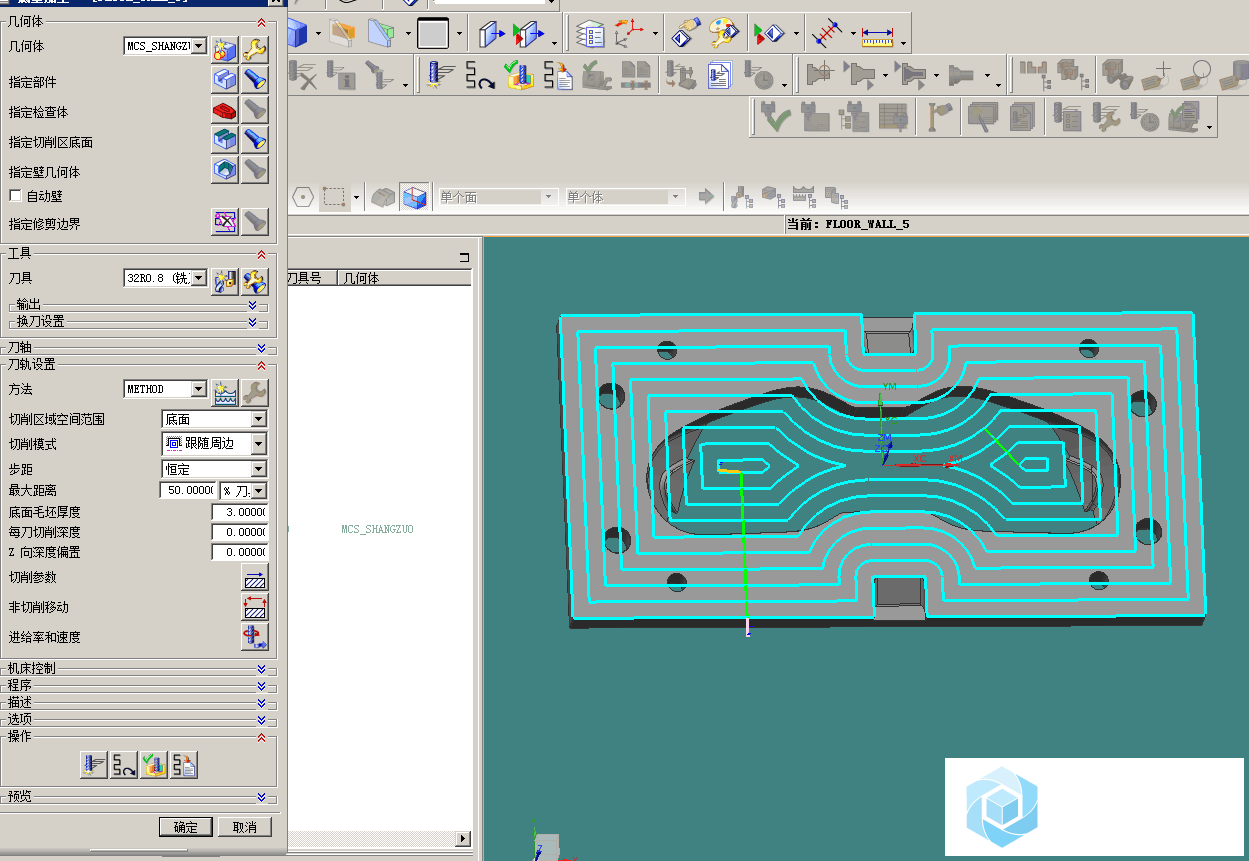1249x861 pixels.
Task: Click the 指定壁几何体 select icon
Action: tap(225, 170)
